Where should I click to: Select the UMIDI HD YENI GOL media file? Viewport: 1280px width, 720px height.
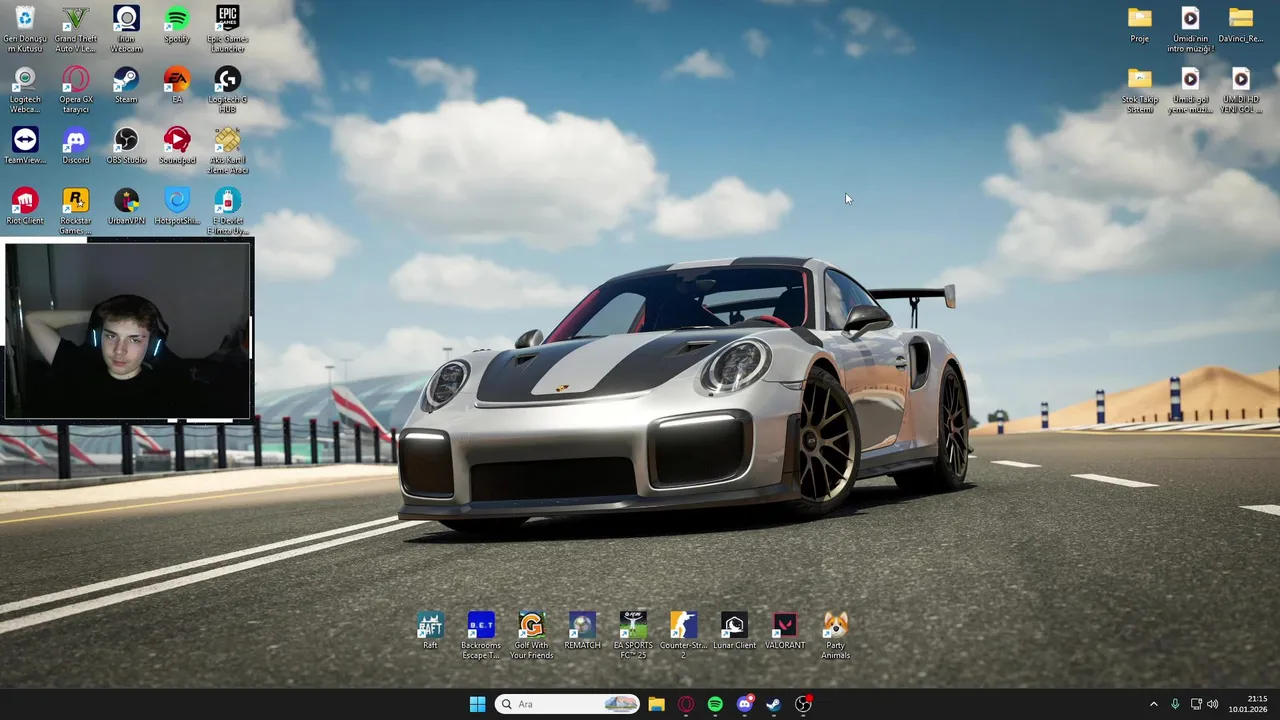1241,91
